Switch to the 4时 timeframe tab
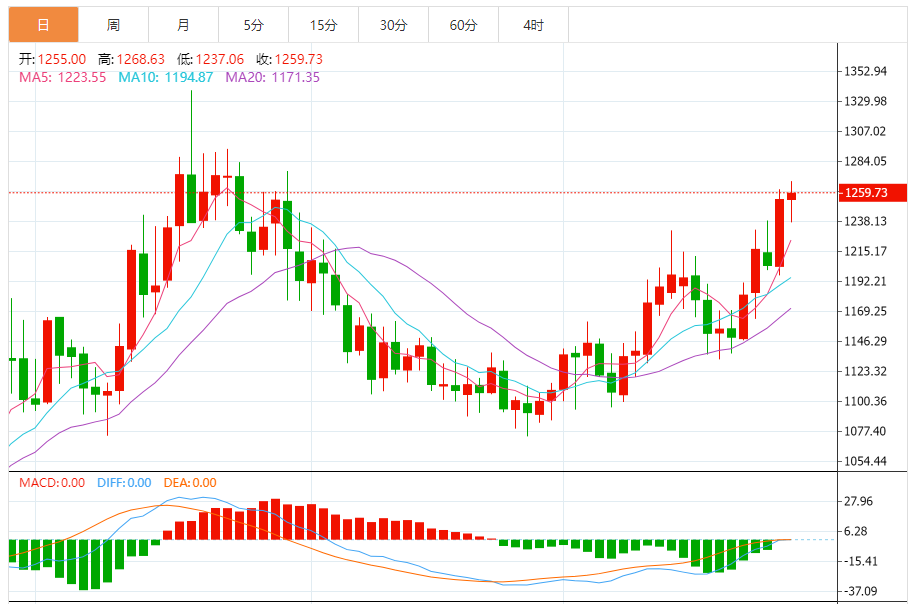 pyautogui.click(x=533, y=25)
